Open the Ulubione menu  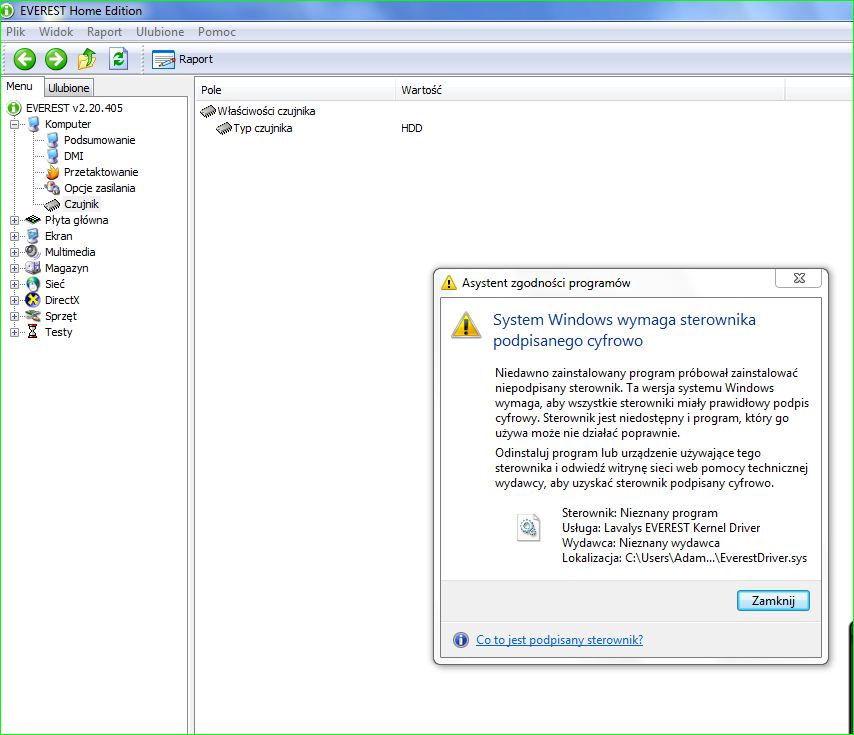(160, 32)
